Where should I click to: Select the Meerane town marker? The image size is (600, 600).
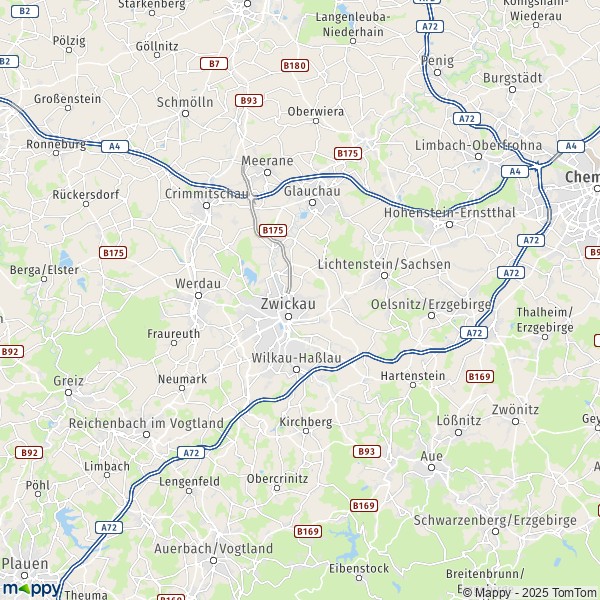pyautogui.click(x=267, y=173)
